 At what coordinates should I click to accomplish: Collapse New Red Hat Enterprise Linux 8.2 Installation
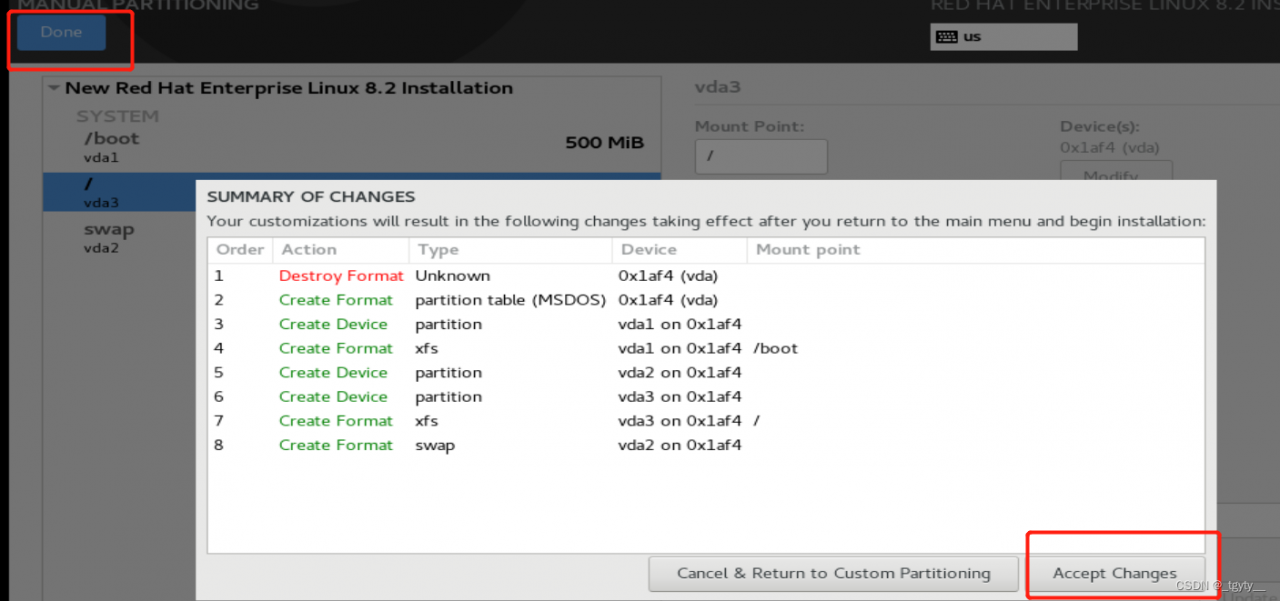tap(54, 89)
